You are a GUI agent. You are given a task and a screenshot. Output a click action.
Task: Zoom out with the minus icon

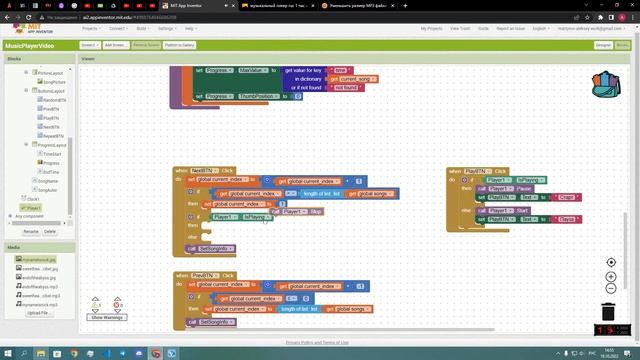pos(611,289)
